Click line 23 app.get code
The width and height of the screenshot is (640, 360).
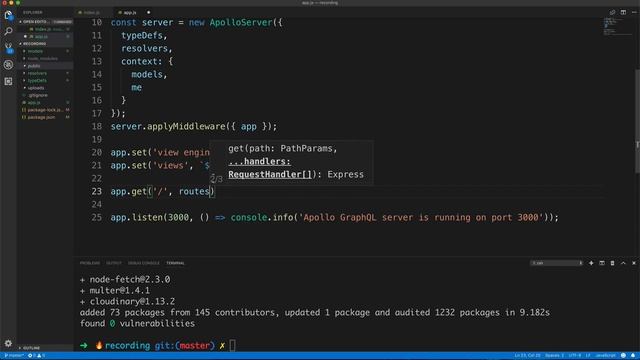click(x=162, y=191)
